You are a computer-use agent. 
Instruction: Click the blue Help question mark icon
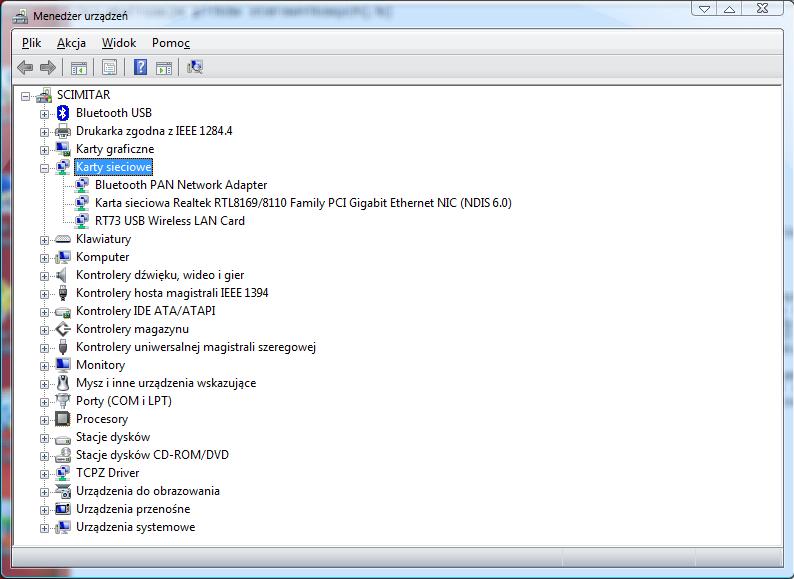(x=140, y=67)
